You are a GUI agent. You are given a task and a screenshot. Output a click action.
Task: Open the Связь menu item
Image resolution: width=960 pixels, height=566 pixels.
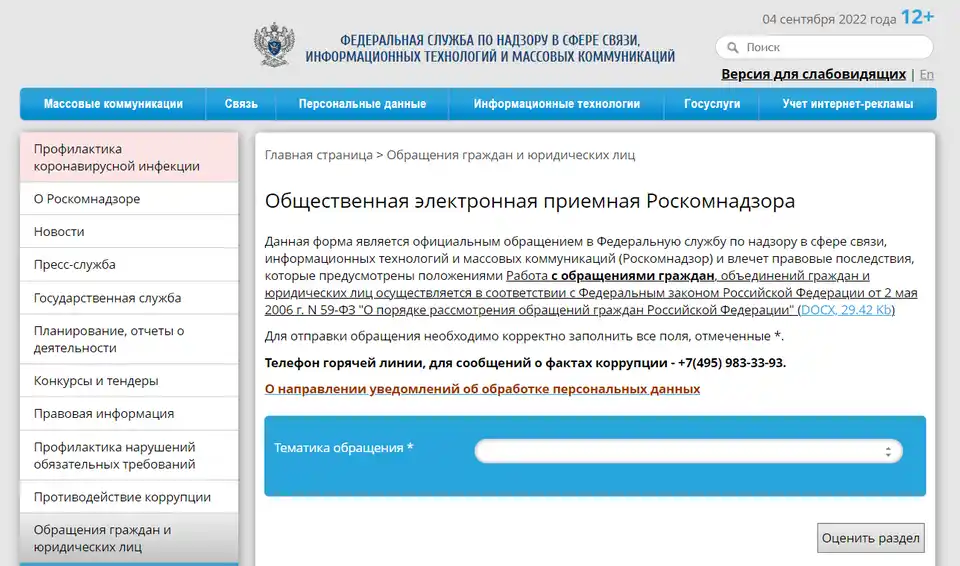[x=241, y=104]
